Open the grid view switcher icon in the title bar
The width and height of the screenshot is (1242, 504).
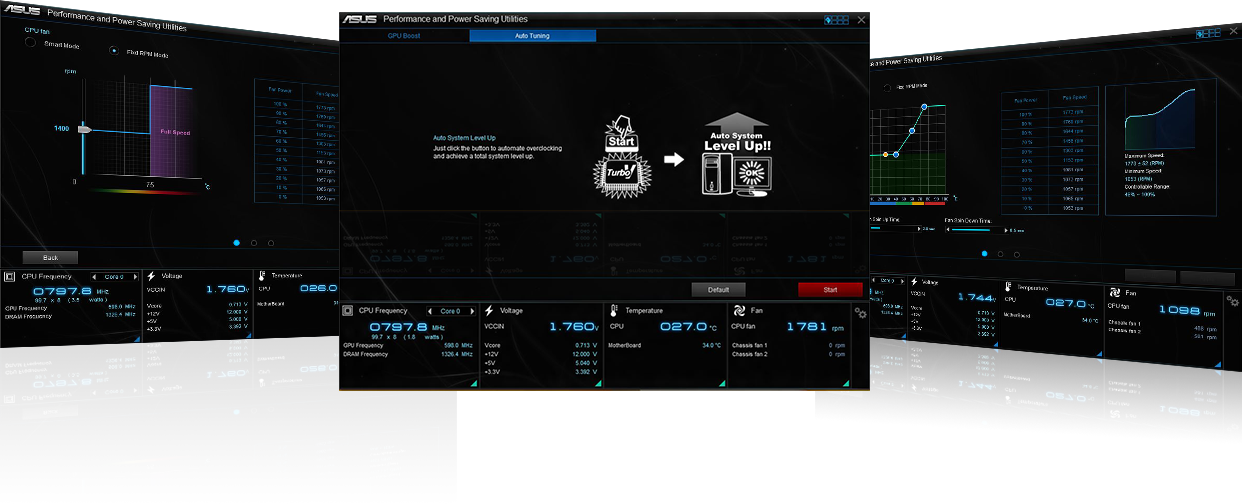[836, 19]
